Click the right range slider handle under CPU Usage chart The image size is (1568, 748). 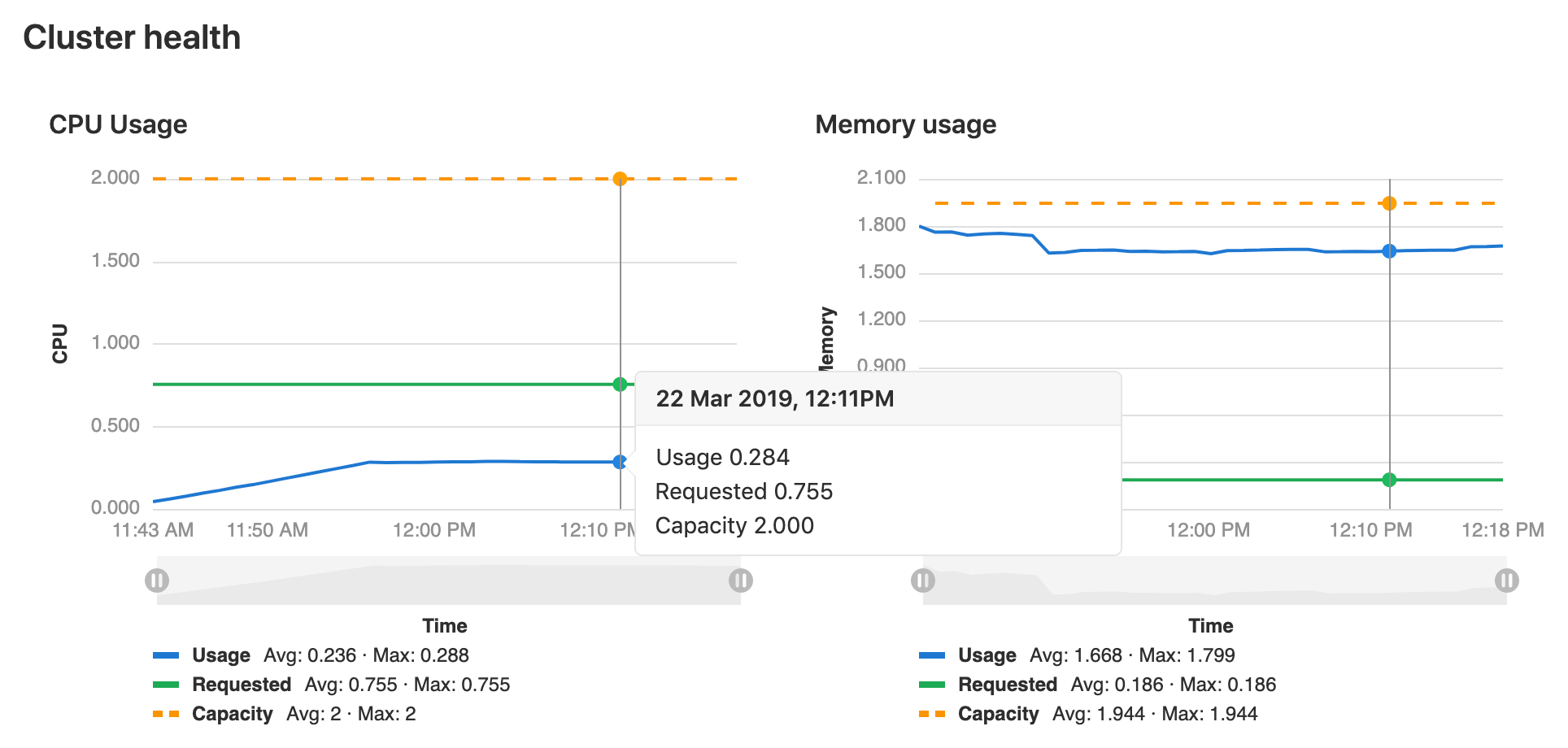pyautogui.click(x=739, y=580)
